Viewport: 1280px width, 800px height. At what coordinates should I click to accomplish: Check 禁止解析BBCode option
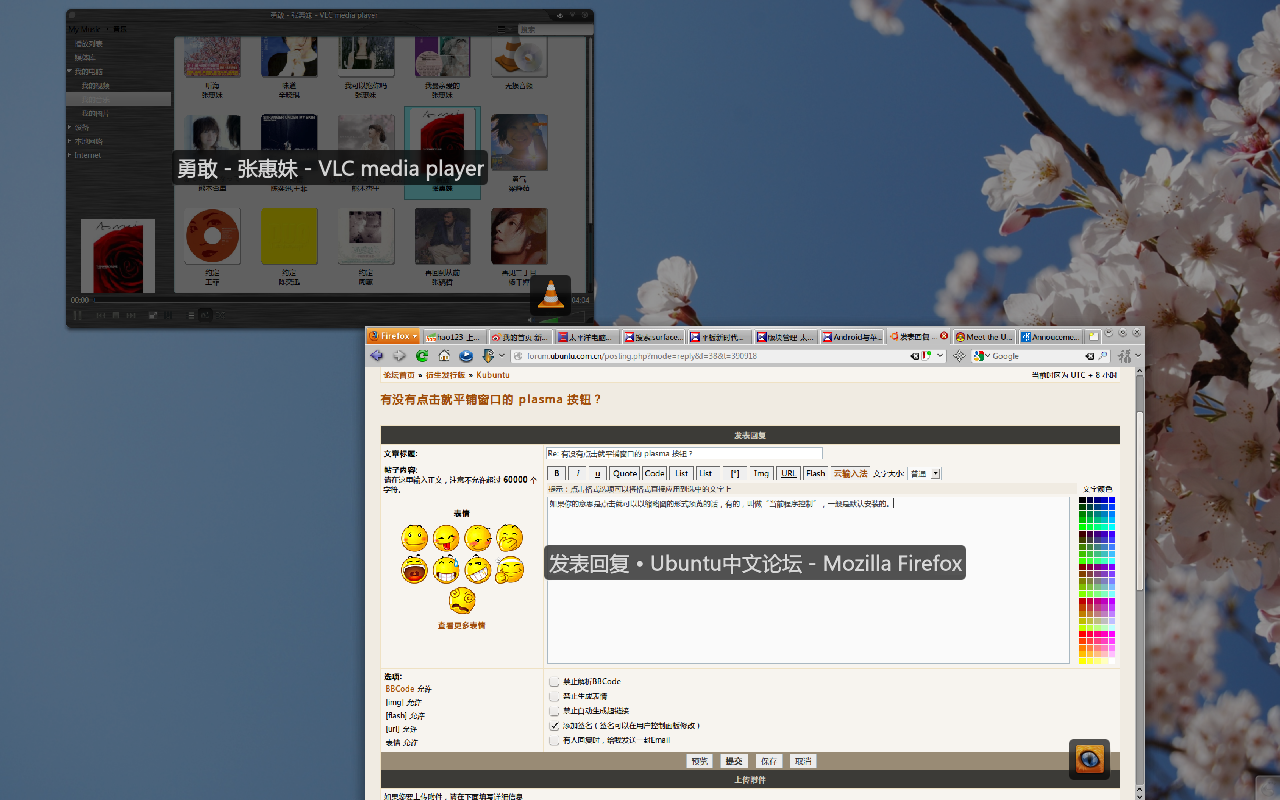(x=555, y=682)
